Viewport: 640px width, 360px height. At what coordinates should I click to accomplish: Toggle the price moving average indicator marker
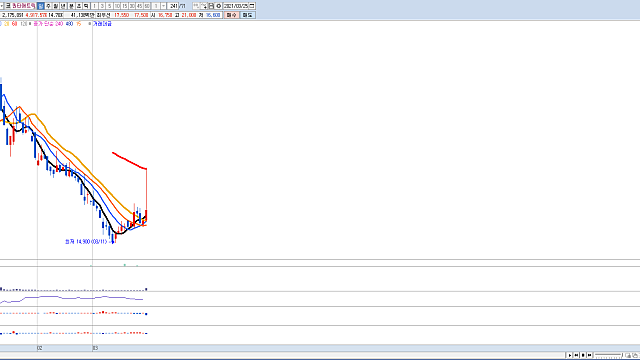click(x=30, y=24)
